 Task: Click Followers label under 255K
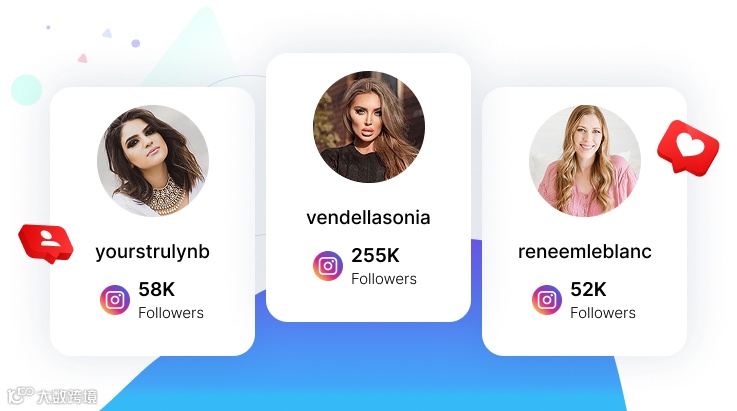point(384,279)
